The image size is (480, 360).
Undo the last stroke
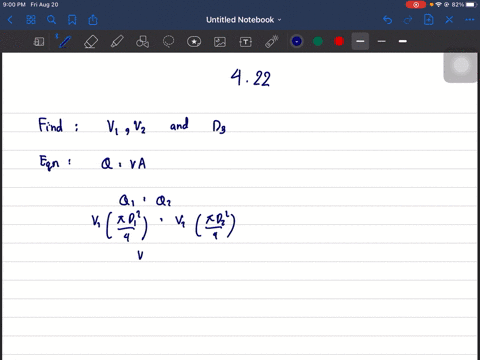click(x=387, y=20)
